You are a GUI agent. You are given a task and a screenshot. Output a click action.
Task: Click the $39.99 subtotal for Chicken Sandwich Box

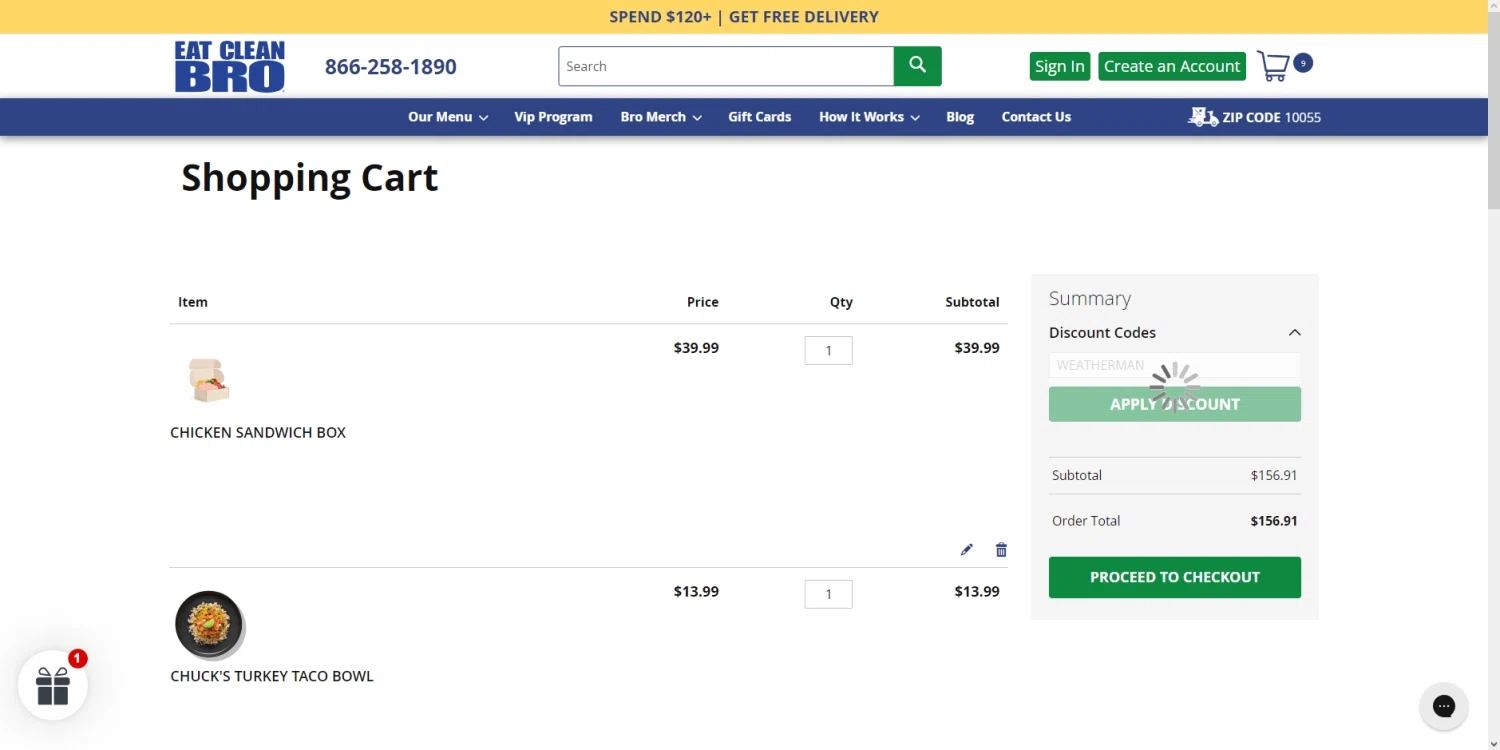977,348
